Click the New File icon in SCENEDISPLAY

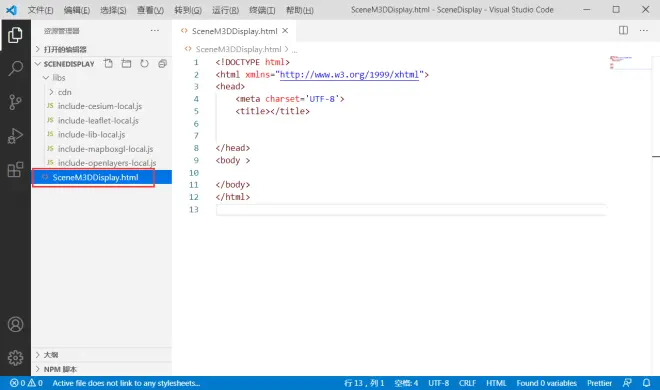click(x=108, y=64)
